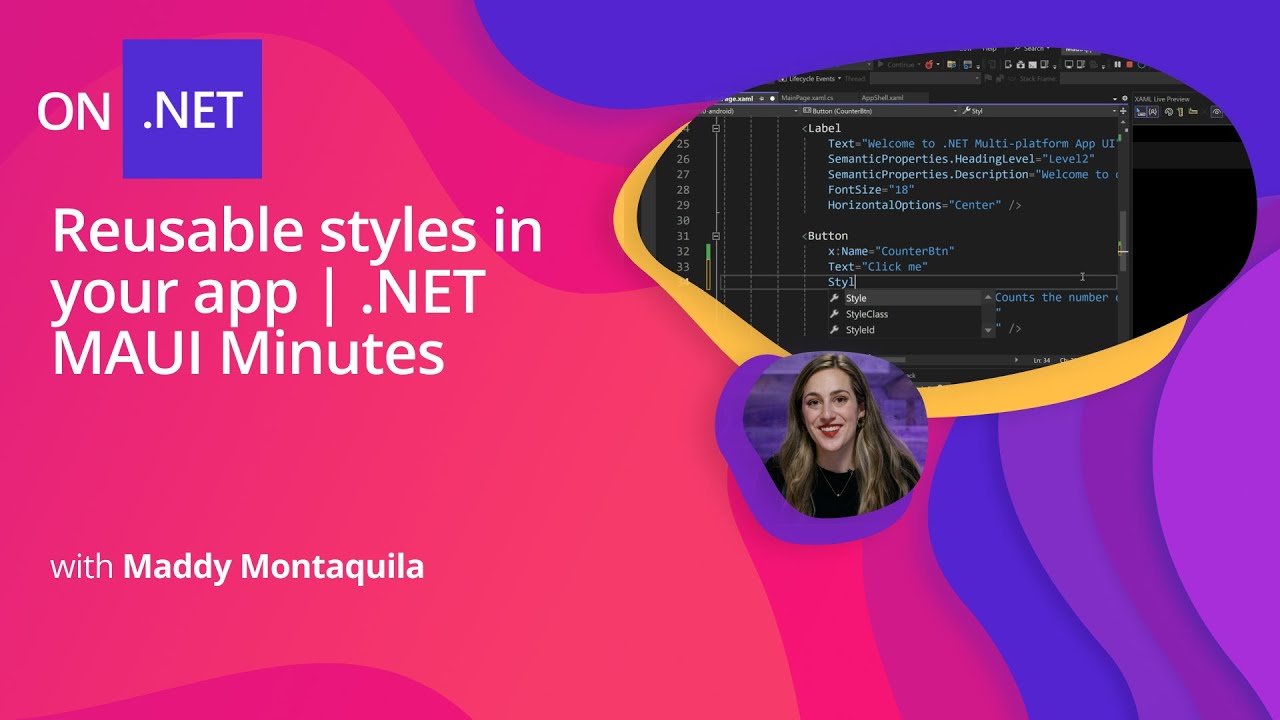Image resolution: width=1280 pixels, height=720 pixels.
Task: Open the Help menu
Action: pyautogui.click(x=989, y=48)
